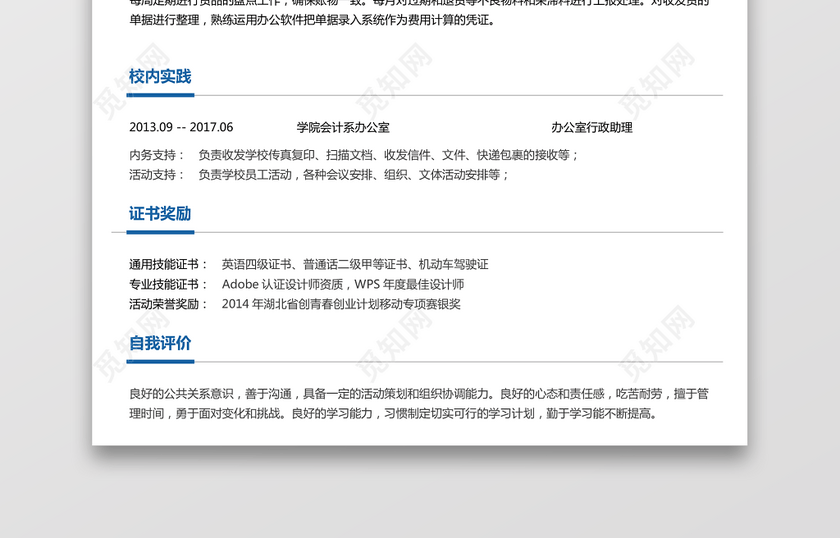Click the line starting 良好的公共关系意识
The width and height of the screenshot is (840, 538).
(419, 394)
